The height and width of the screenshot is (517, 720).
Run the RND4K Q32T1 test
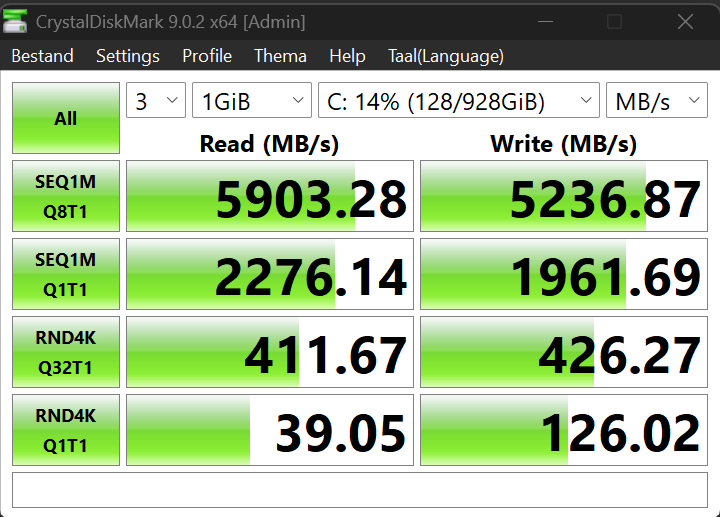click(x=66, y=352)
